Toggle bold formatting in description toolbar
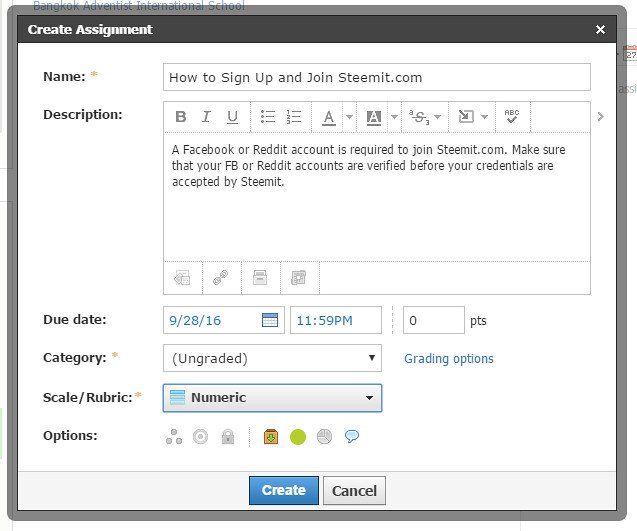The height and width of the screenshot is (531, 637). click(x=181, y=117)
